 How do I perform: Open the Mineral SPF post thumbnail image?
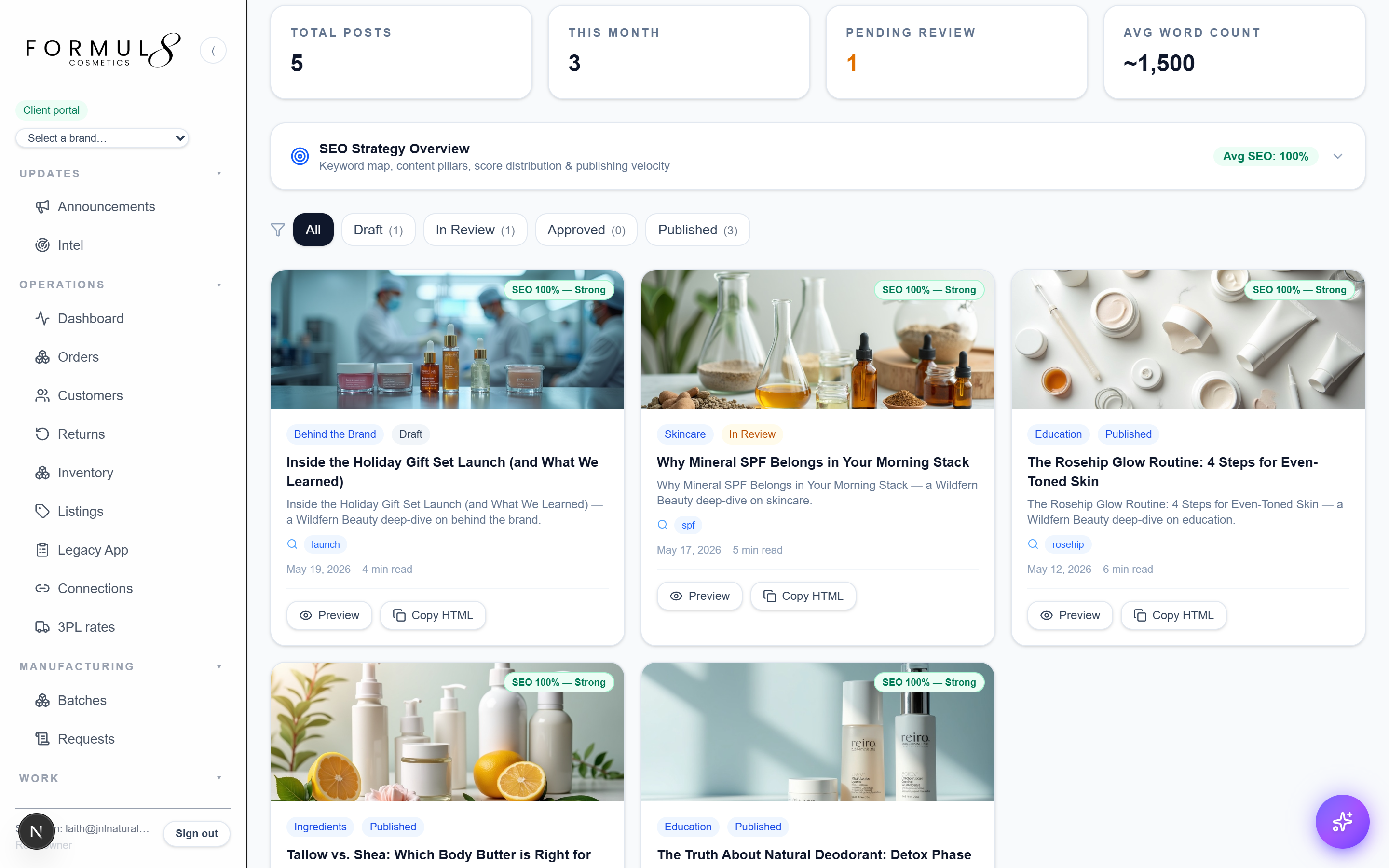tap(817, 339)
